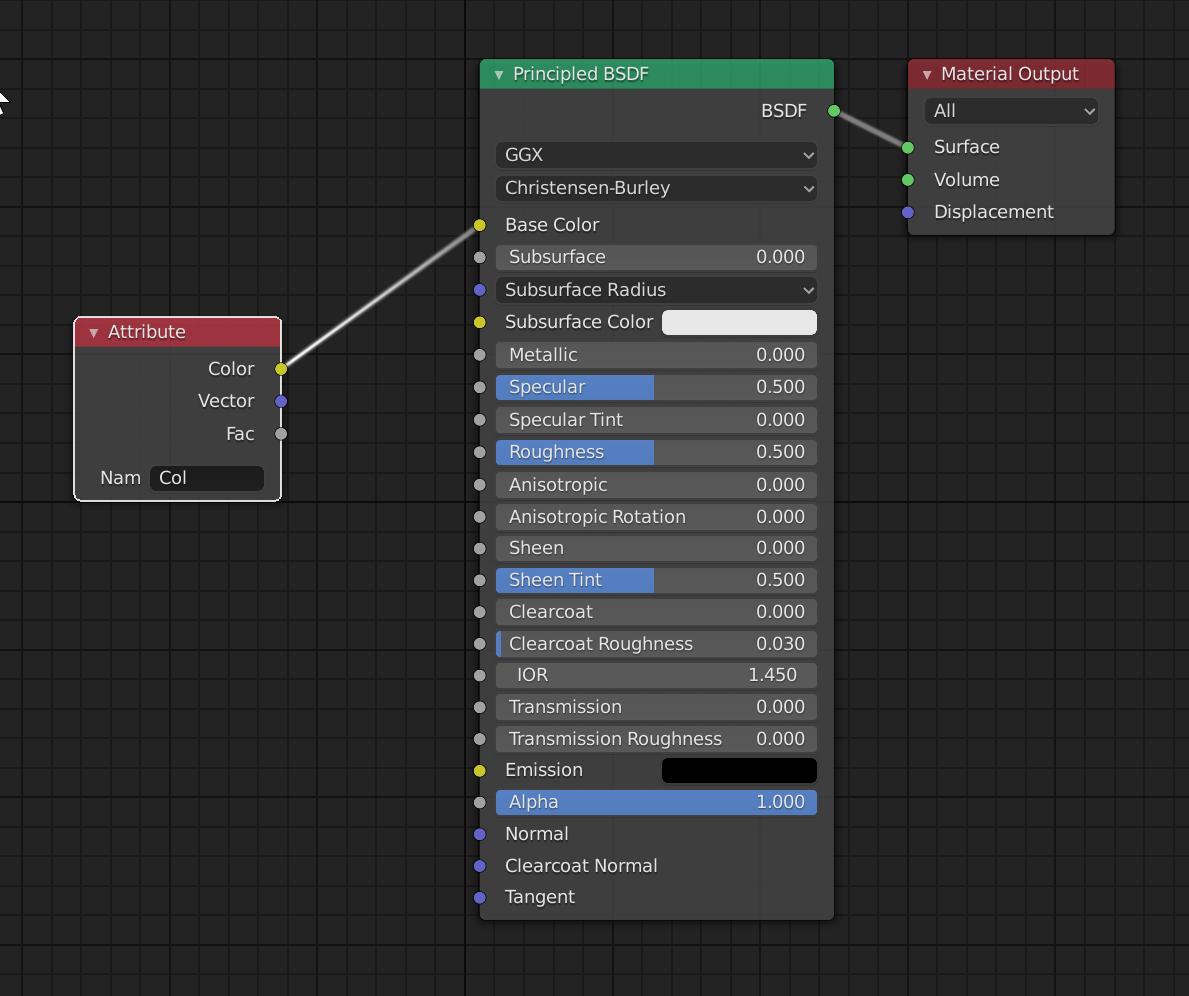This screenshot has height=996, width=1189.
Task: Click the Clearcoat Roughness slider
Action: (656, 644)
